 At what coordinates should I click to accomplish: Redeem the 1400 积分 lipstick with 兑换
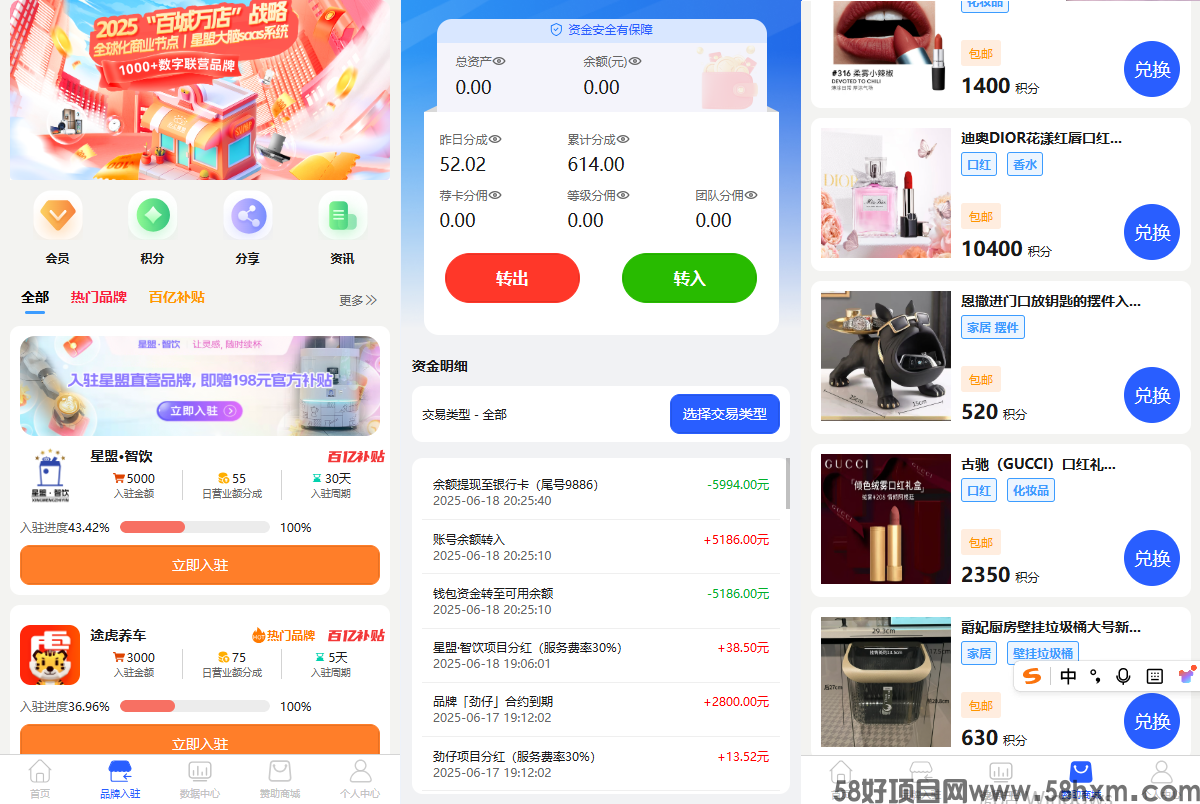[x=1152, y=69]
